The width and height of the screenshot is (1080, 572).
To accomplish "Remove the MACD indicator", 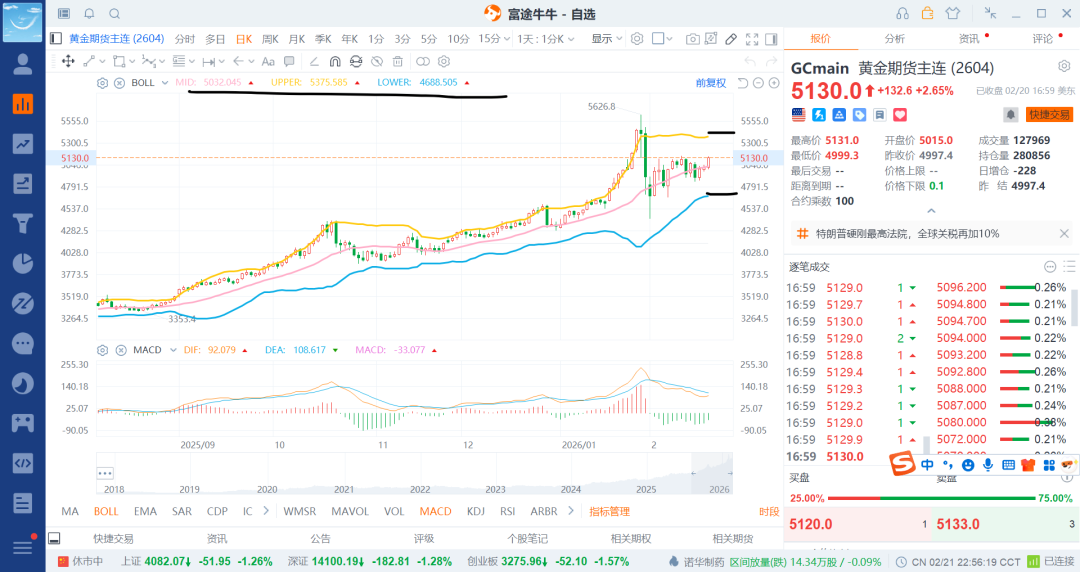I will coord(121,350).
